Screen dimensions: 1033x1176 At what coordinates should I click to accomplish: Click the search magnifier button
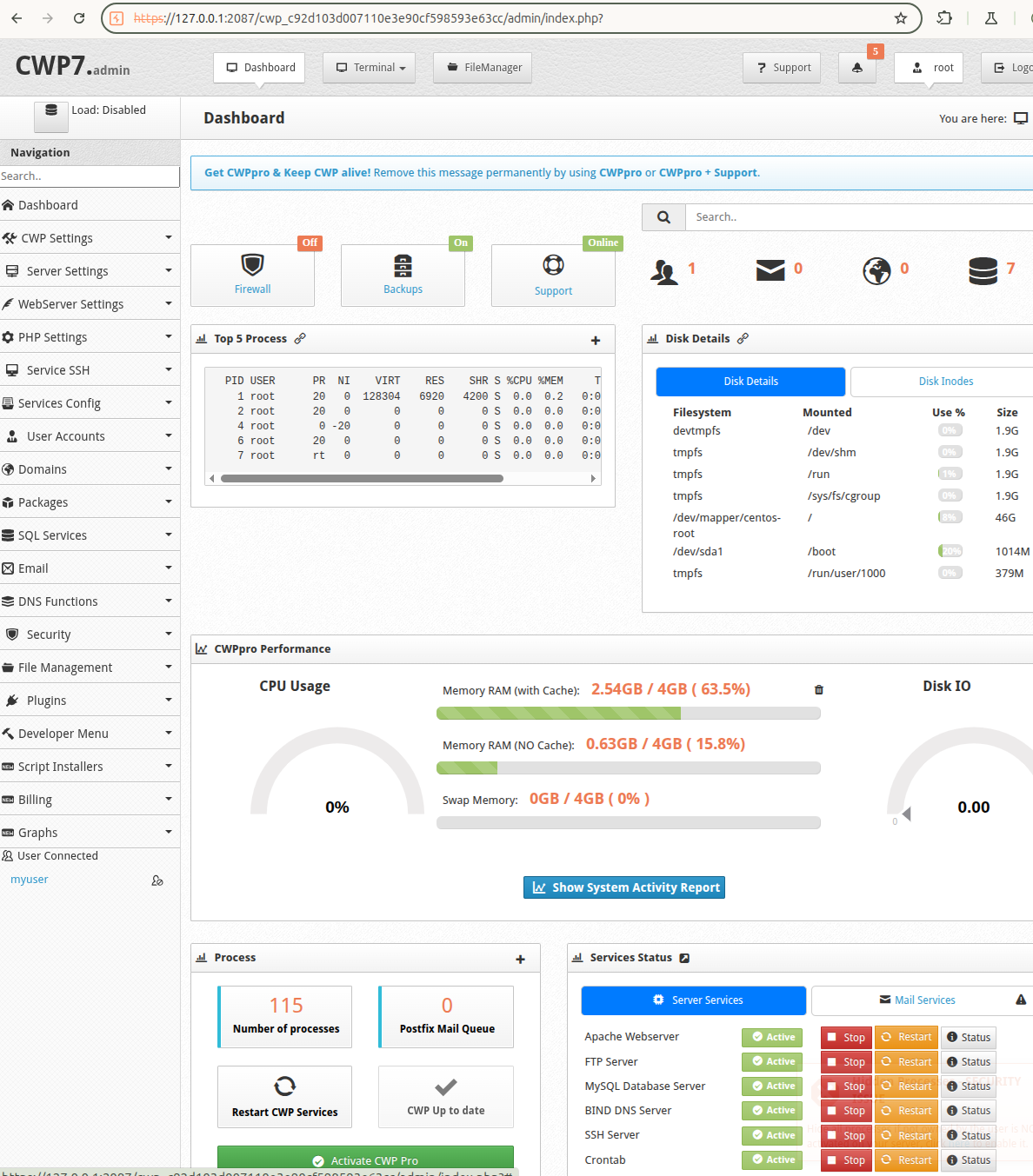coord(663,217)
